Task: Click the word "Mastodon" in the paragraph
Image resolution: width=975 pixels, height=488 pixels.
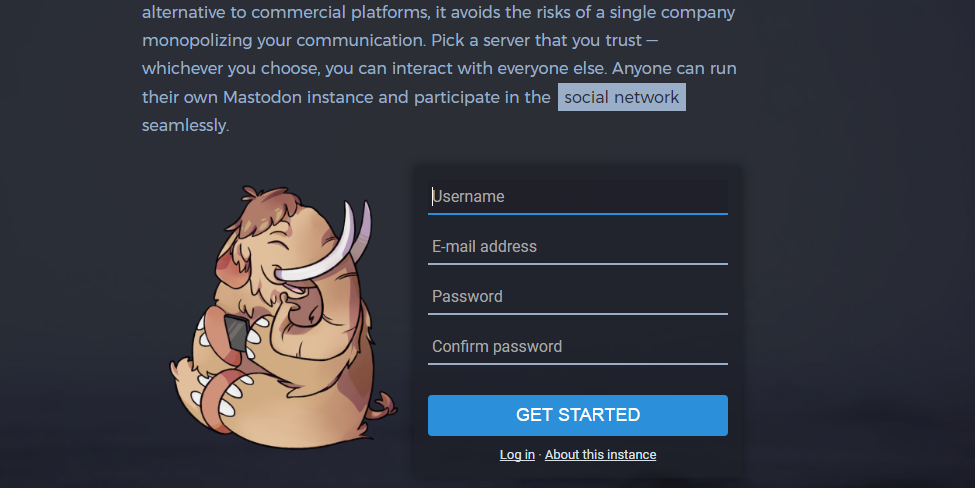Action: (x=262, y=98)
